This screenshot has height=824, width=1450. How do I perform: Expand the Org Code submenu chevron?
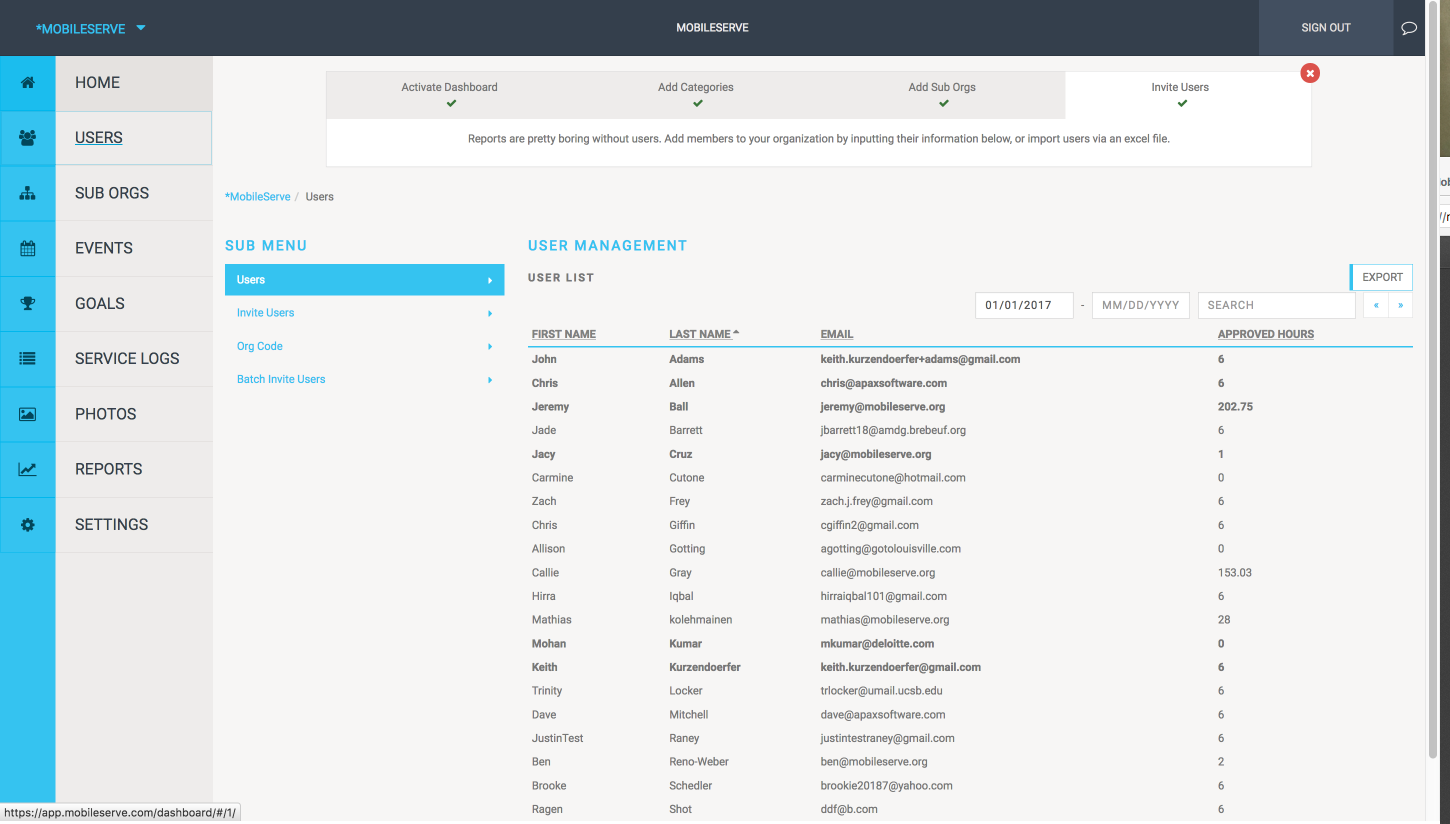(489, 346)
